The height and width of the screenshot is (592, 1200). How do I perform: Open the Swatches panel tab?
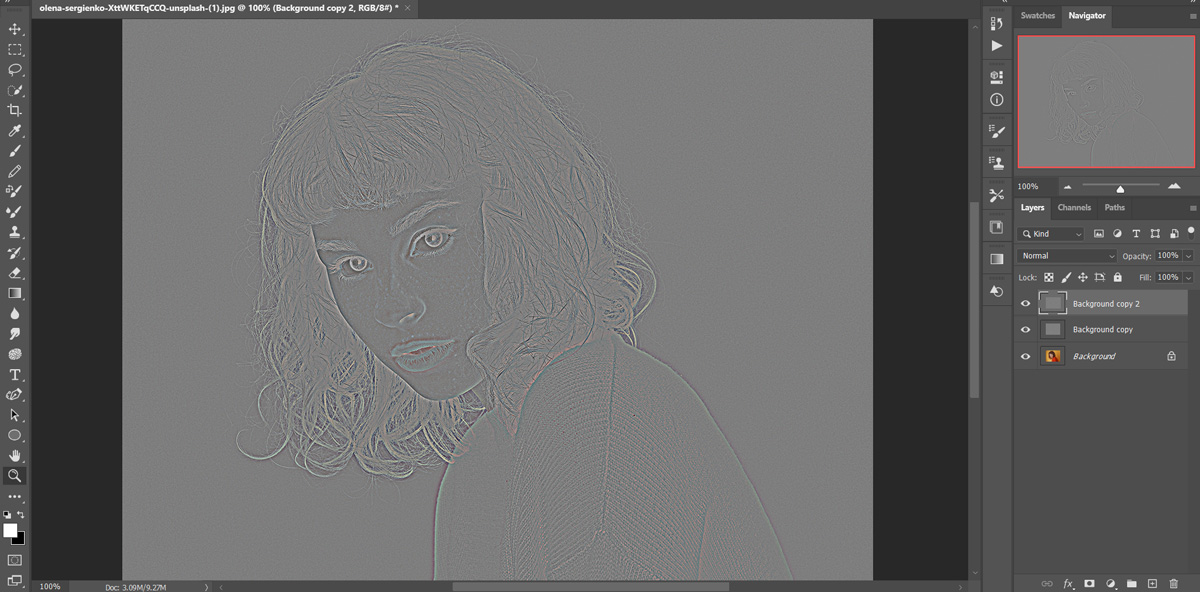pos(1037,15)
